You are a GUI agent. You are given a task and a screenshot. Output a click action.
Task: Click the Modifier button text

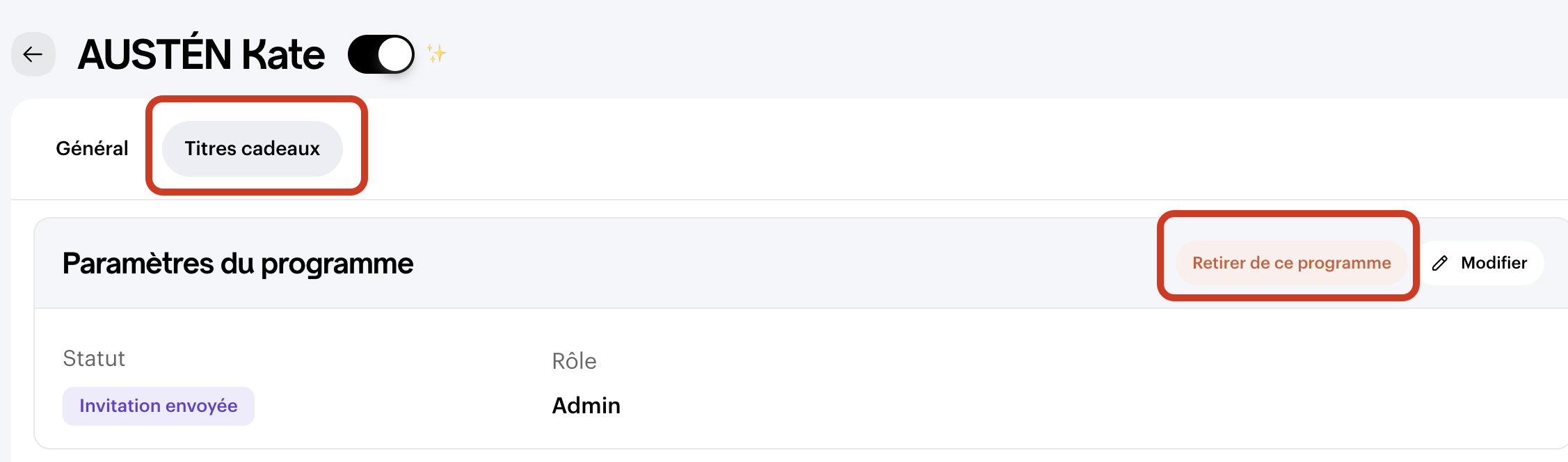(x=1494, y=263)
